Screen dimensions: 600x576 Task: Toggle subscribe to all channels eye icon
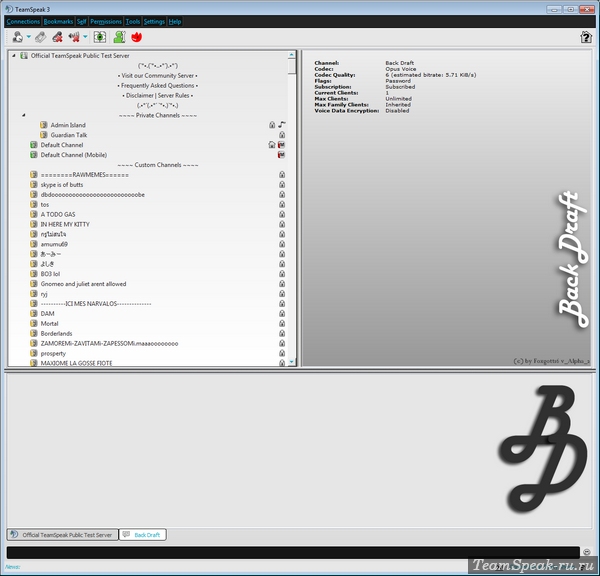pyautogui.click(x=100, y=37)
